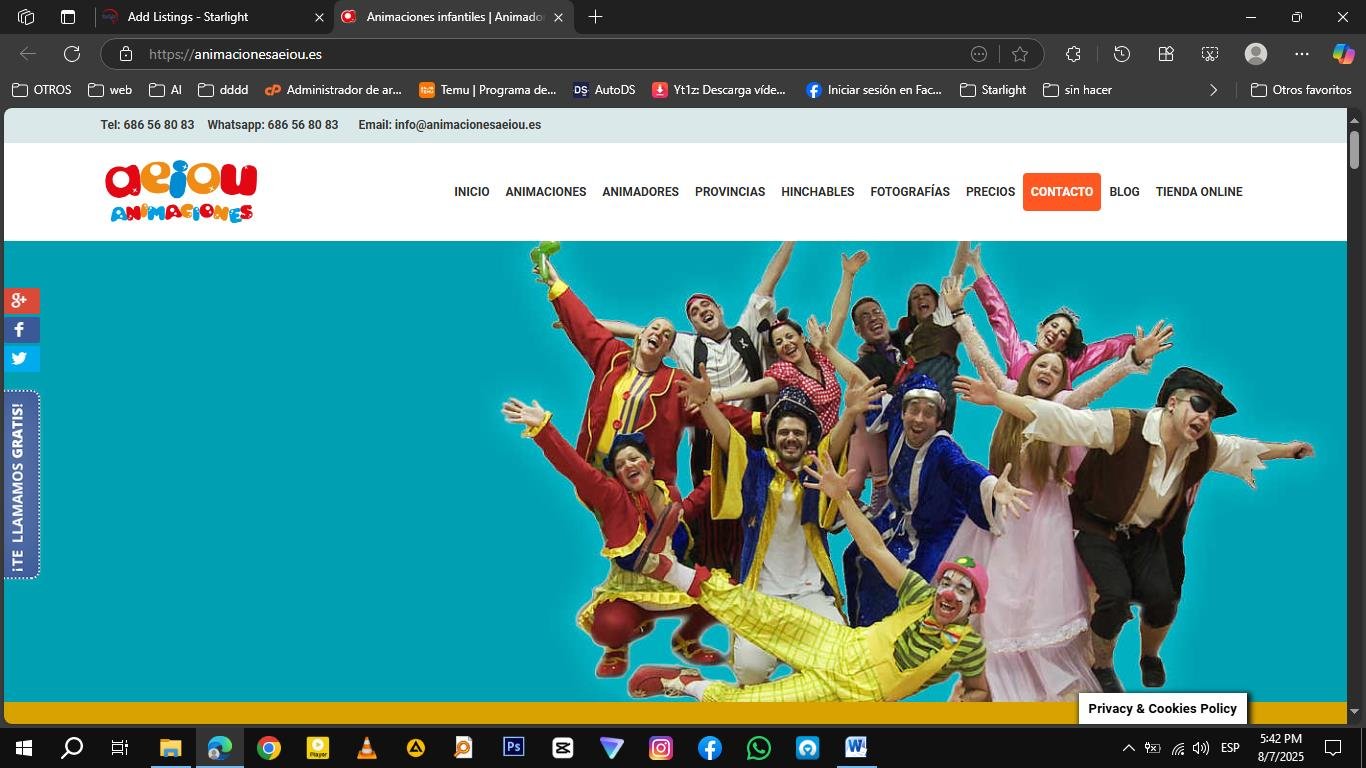Open the sin hacer bookmarks folder
The width and height of the screenshot is (1366, 768).
tap(1077, 90)
